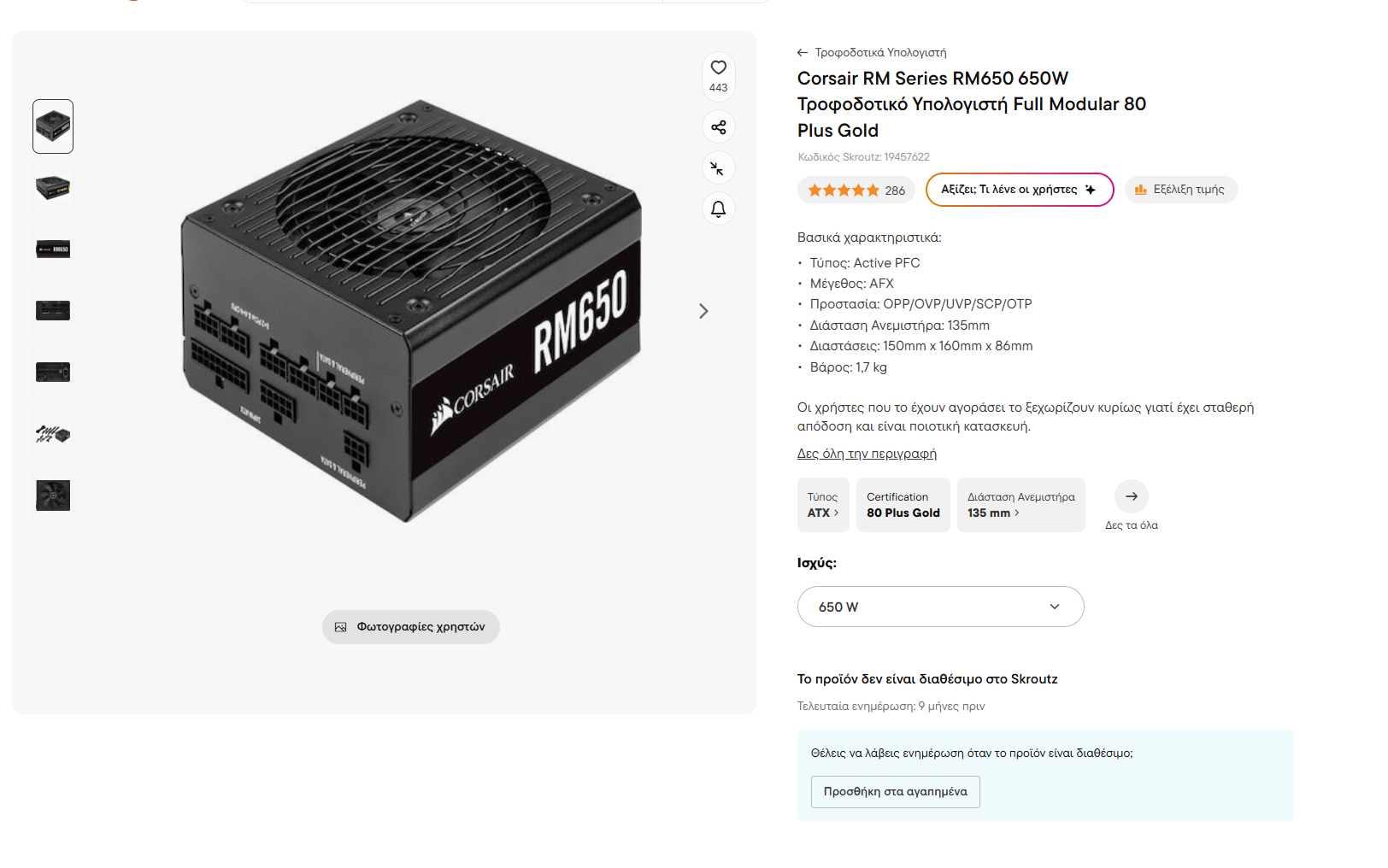1388x868 pixels.
Task: Expand the Τύπος ATX spec chip
Action: 823,505
